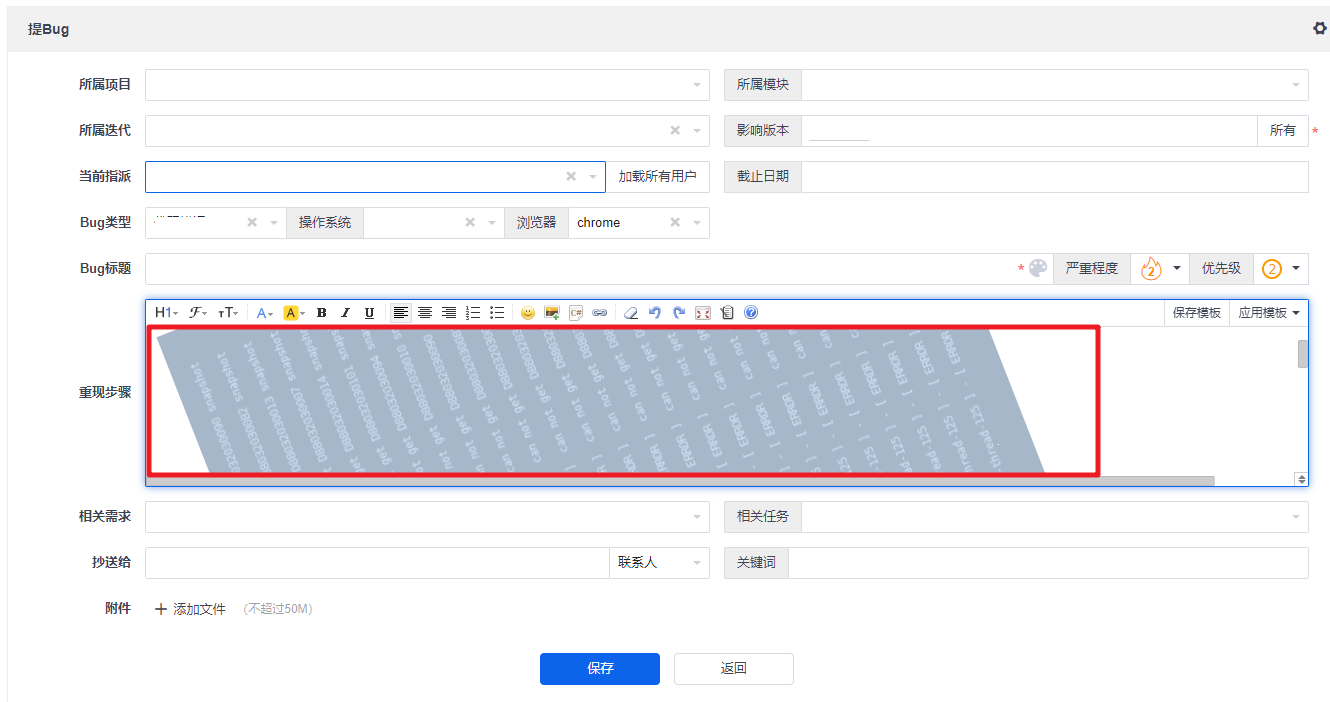Clear formatting with the eraser icon
This screenshot has height=702, width=1330.
[630, 313]
